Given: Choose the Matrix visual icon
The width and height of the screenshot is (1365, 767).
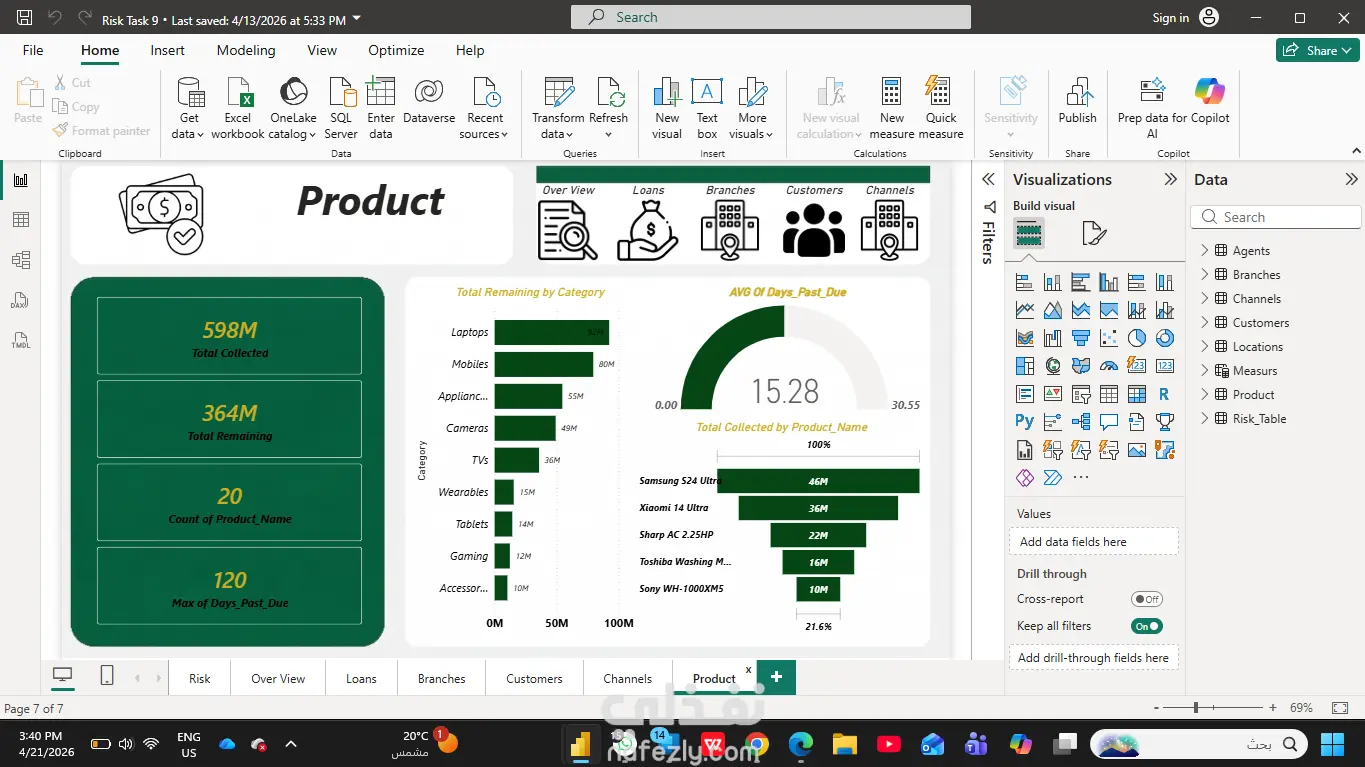Looking at the screenshot, I should (x=1136, y=394).
